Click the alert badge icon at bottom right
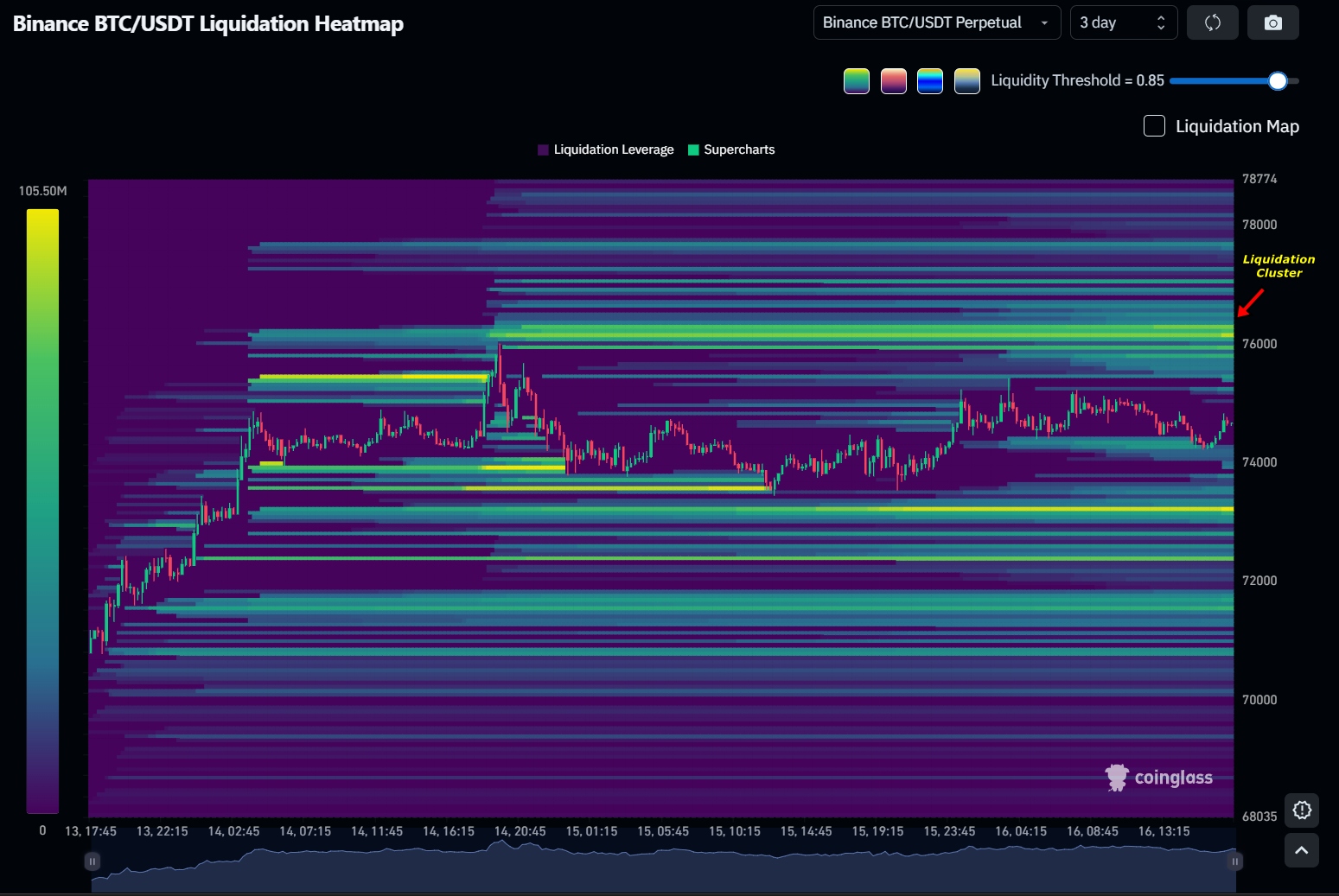The width and height of the screenshot is (1339, 896). 1301,810
